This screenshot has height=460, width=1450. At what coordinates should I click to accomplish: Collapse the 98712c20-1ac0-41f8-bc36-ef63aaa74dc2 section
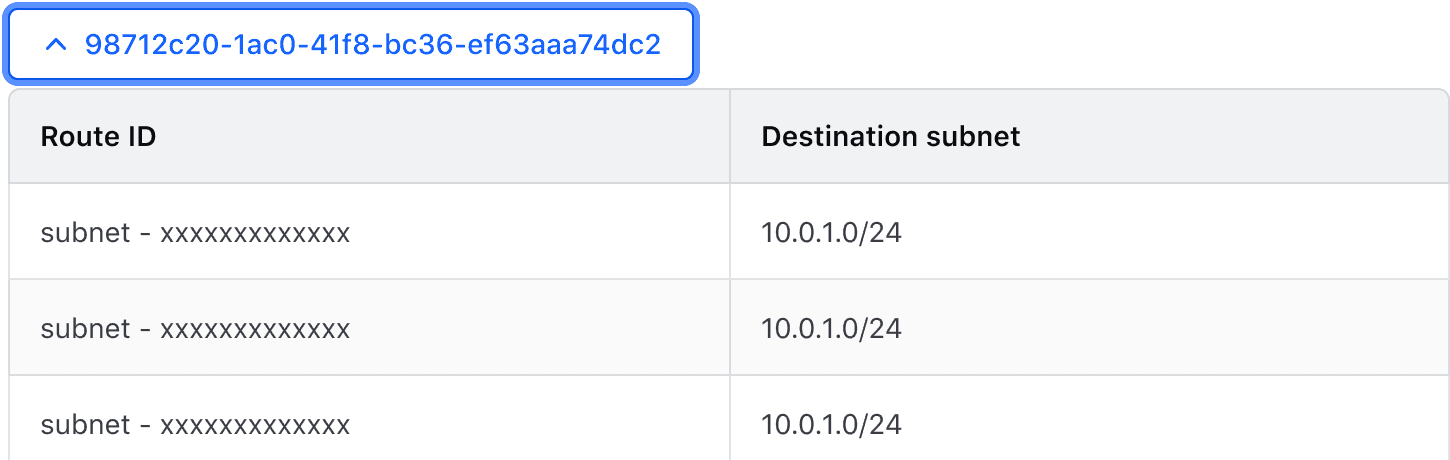coord(350,45)
